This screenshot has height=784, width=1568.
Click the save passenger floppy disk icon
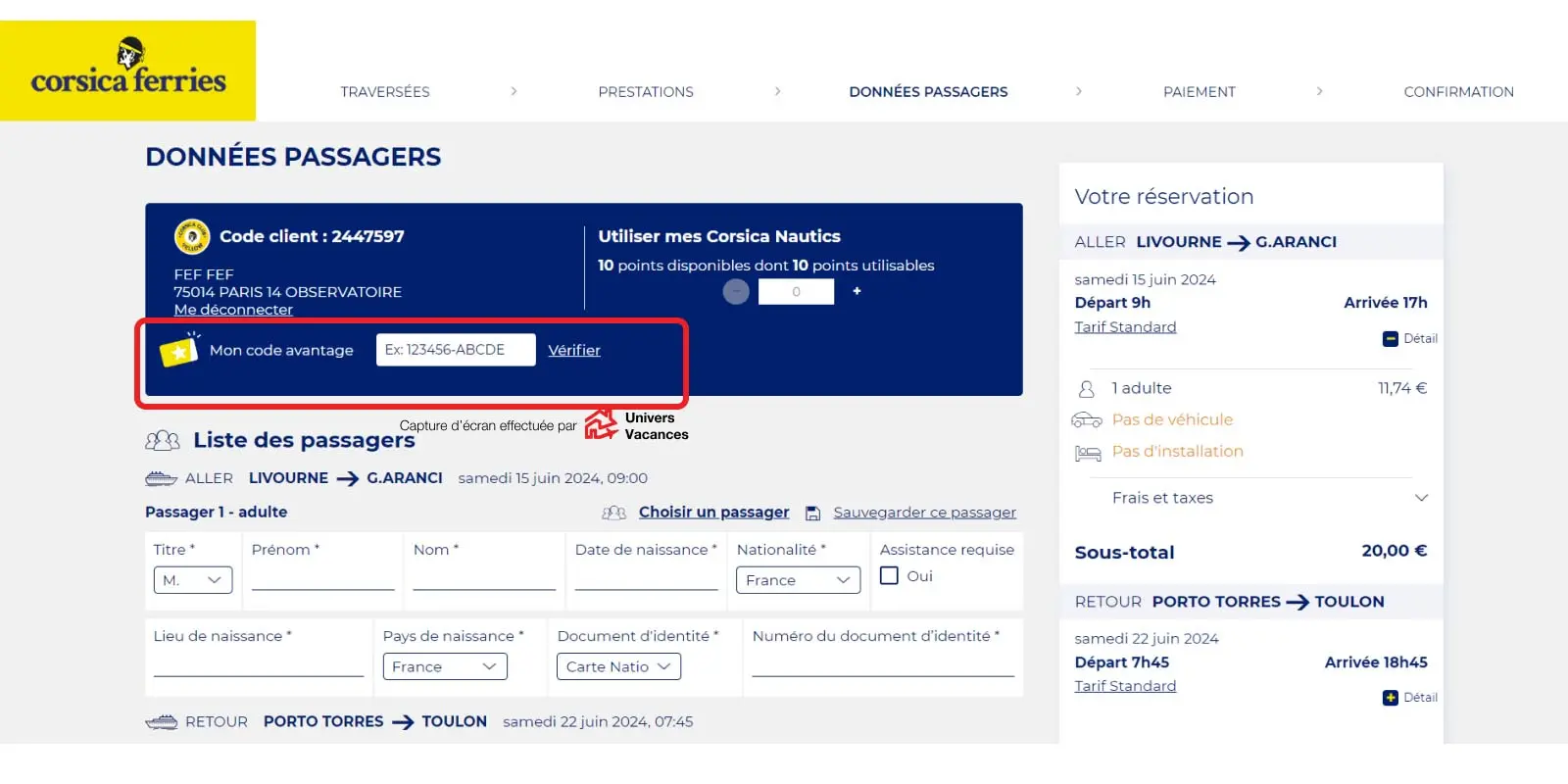pos(812,513)
